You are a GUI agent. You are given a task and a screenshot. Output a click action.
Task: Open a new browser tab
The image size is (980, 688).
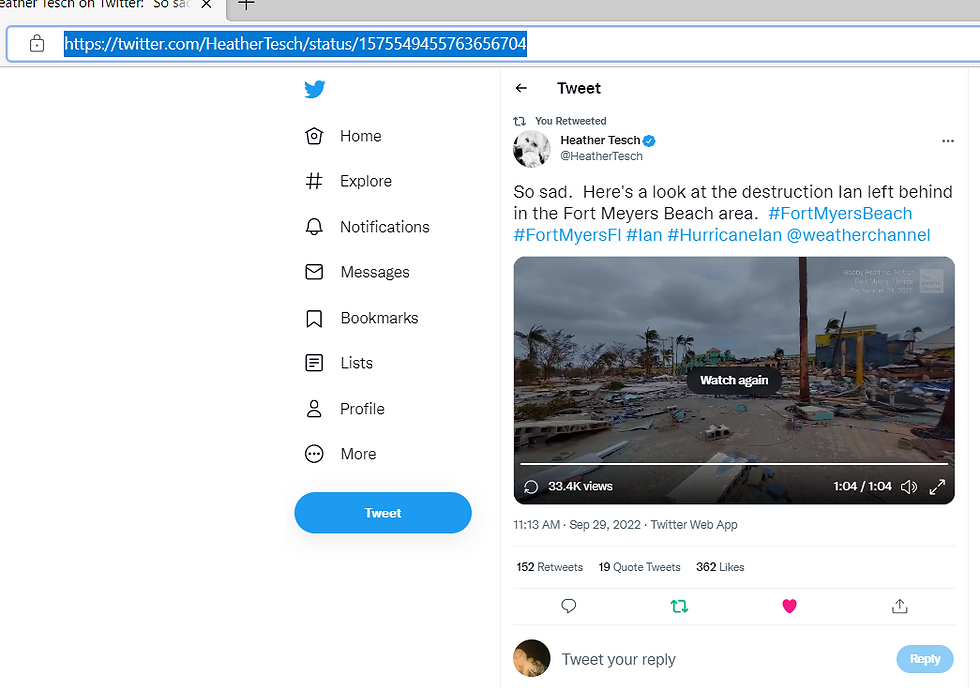point(246,4)
